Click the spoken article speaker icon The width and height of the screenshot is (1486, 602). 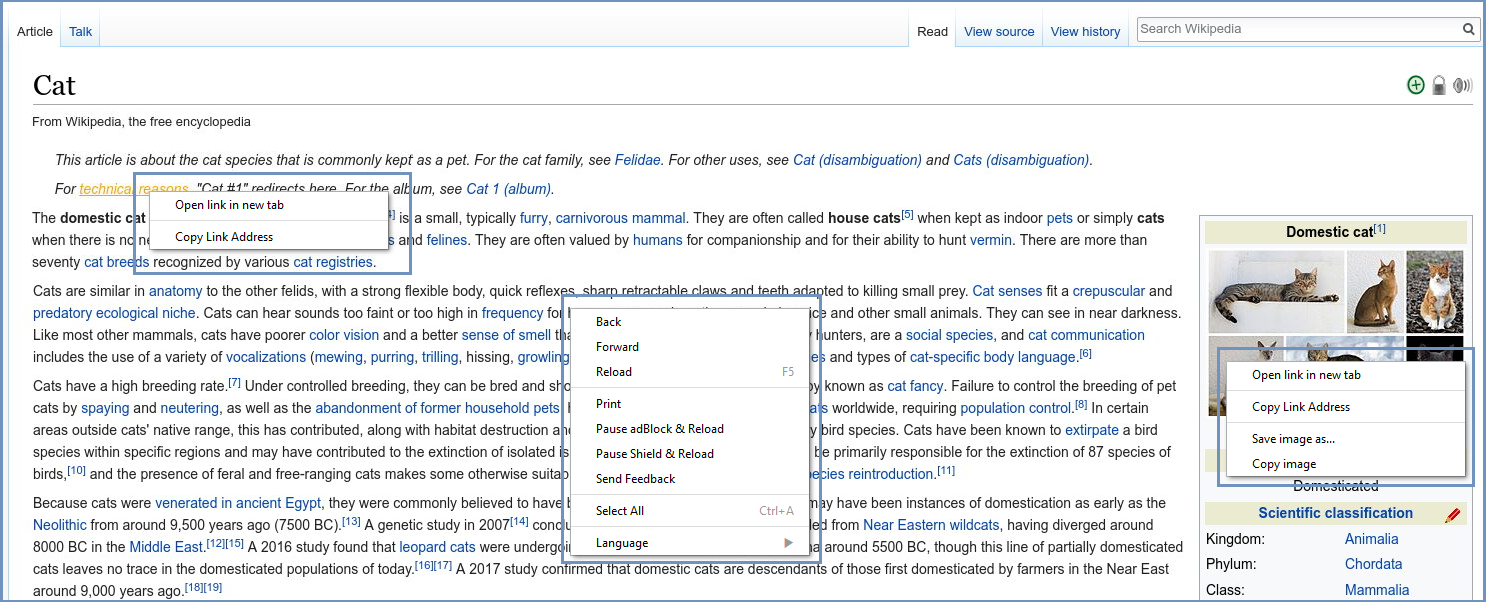pos(1463,85)
